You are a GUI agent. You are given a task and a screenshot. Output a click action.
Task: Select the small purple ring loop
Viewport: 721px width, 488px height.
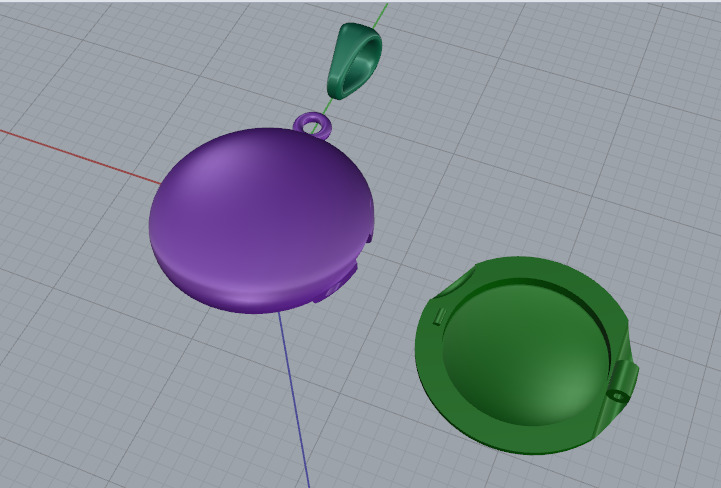pos(315,125)
